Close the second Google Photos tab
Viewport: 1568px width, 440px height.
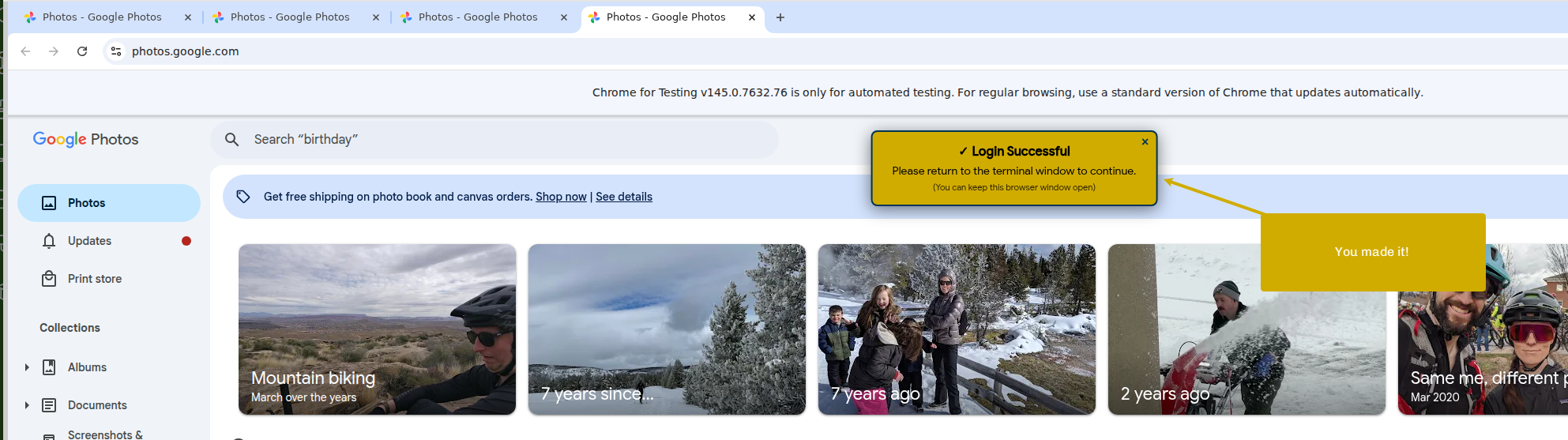point(376,17)
